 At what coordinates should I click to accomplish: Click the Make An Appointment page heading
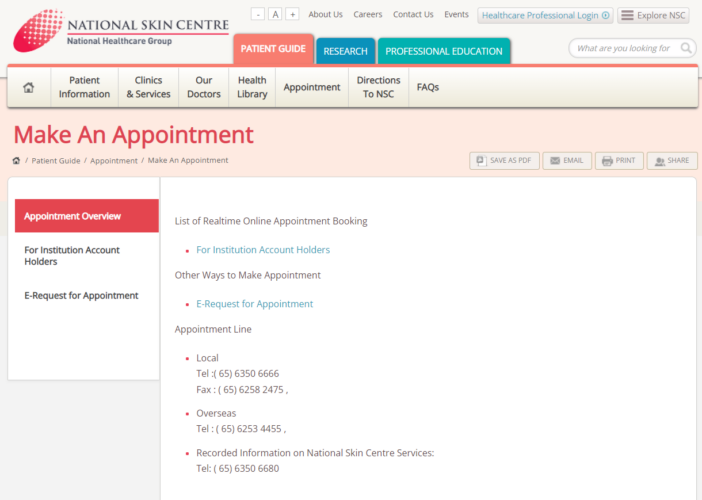(133, 134)
